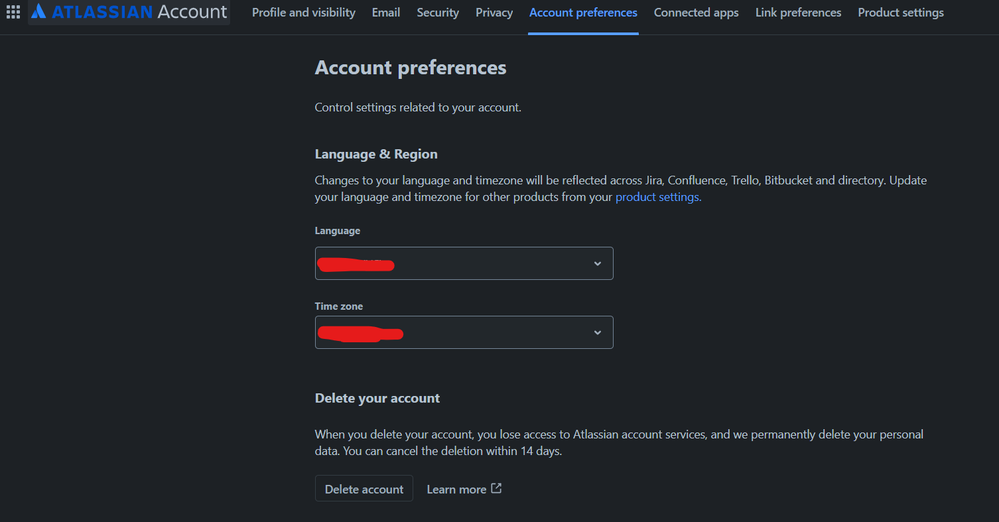999x522 pixels.
Task: Select the Account preferences tab
Action: click(x=583, y=13)
